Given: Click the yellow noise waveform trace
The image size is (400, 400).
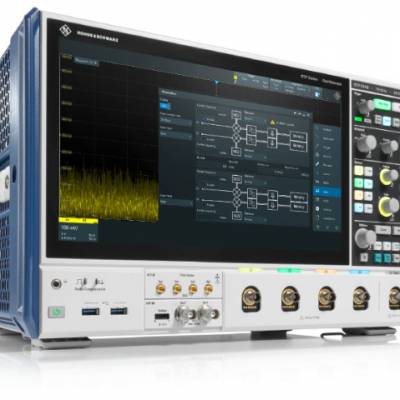Looking at the screenshot, I should [x=108, y=193].
